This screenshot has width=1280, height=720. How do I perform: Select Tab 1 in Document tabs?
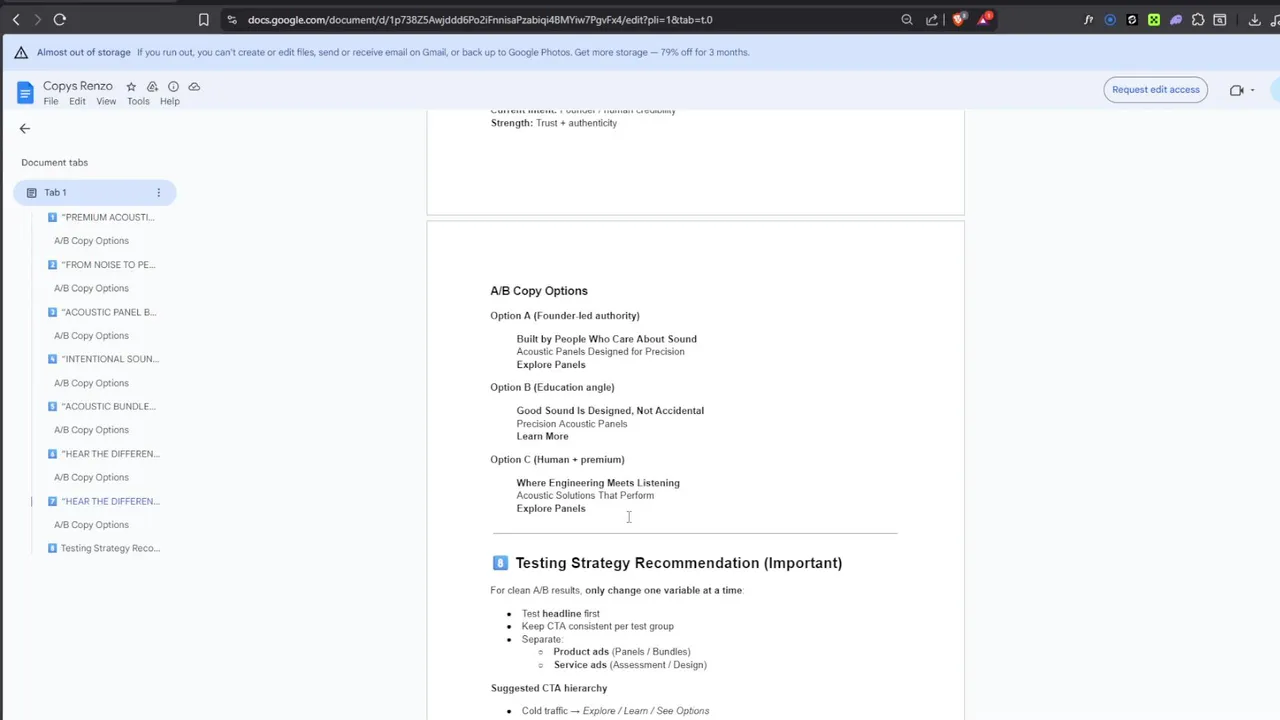pos(95,192)
